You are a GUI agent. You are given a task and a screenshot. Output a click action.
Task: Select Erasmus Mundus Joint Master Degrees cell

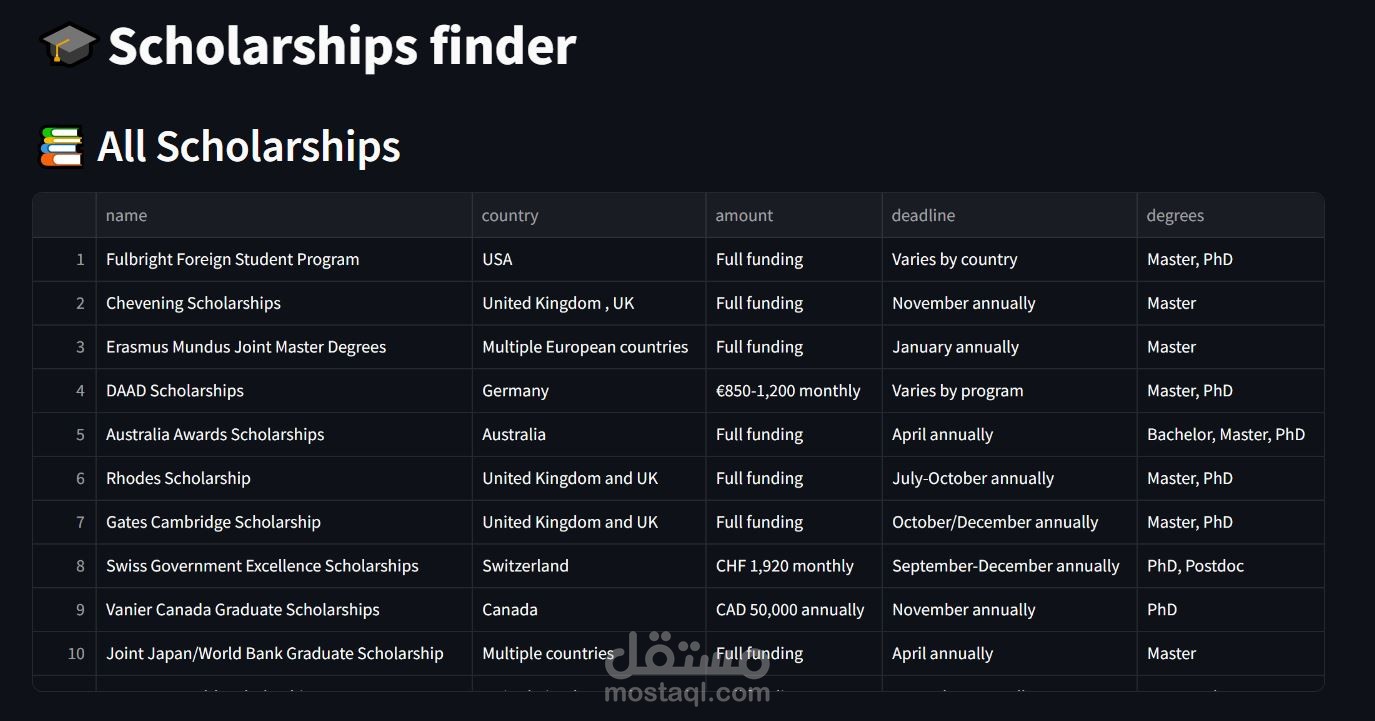pyautogui.click(x=284, y=347)
